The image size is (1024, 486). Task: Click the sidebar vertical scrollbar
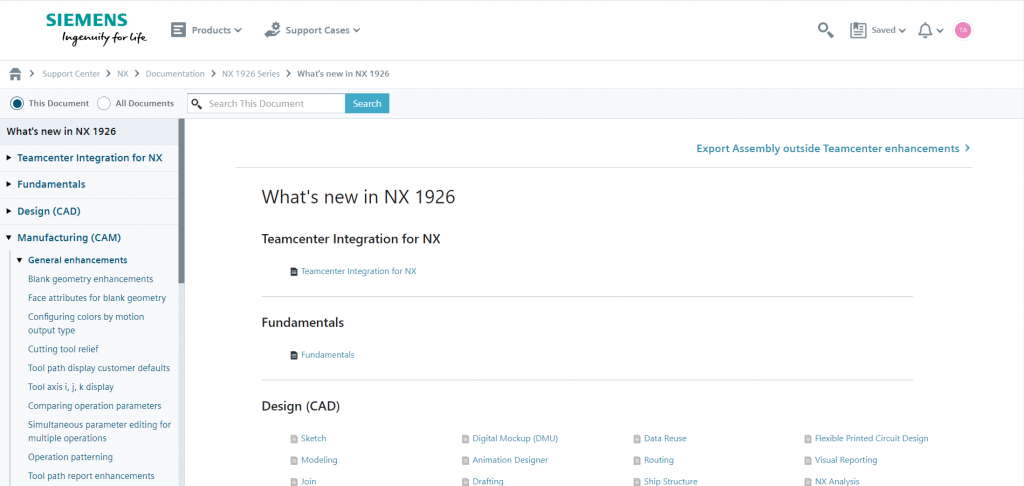click(181, 200)
